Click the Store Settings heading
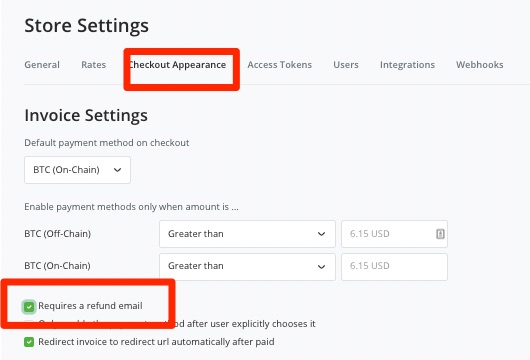This screenshot has height=360, width=530. (x=87, y=26)
